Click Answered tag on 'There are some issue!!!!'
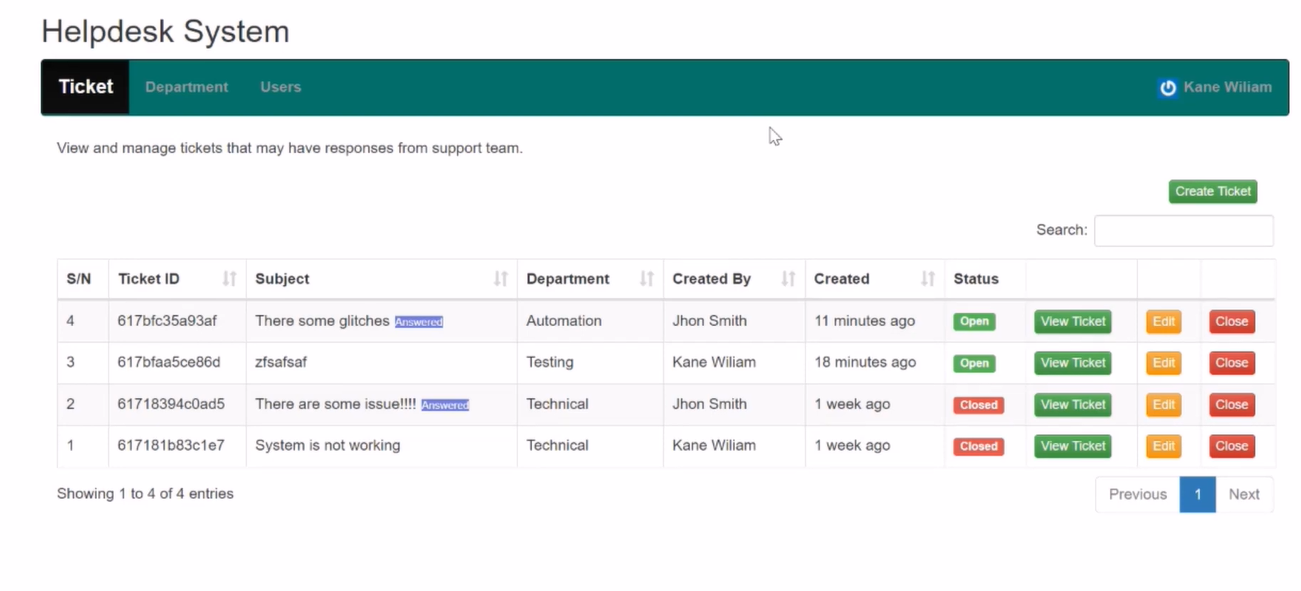This screenshot has width=1301, height=591. point(445,405)
